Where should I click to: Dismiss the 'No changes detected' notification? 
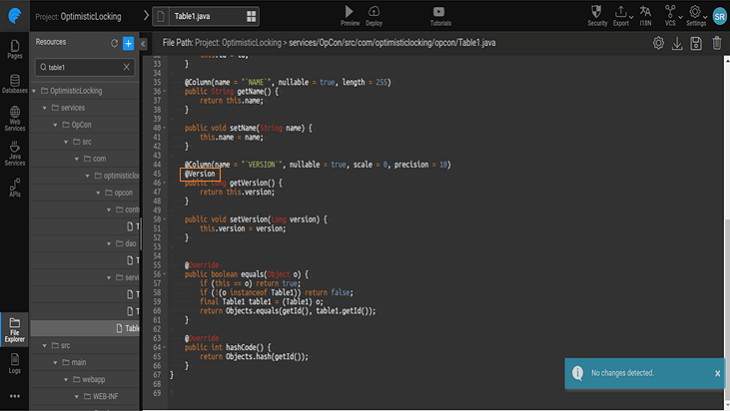coord(717,373)
